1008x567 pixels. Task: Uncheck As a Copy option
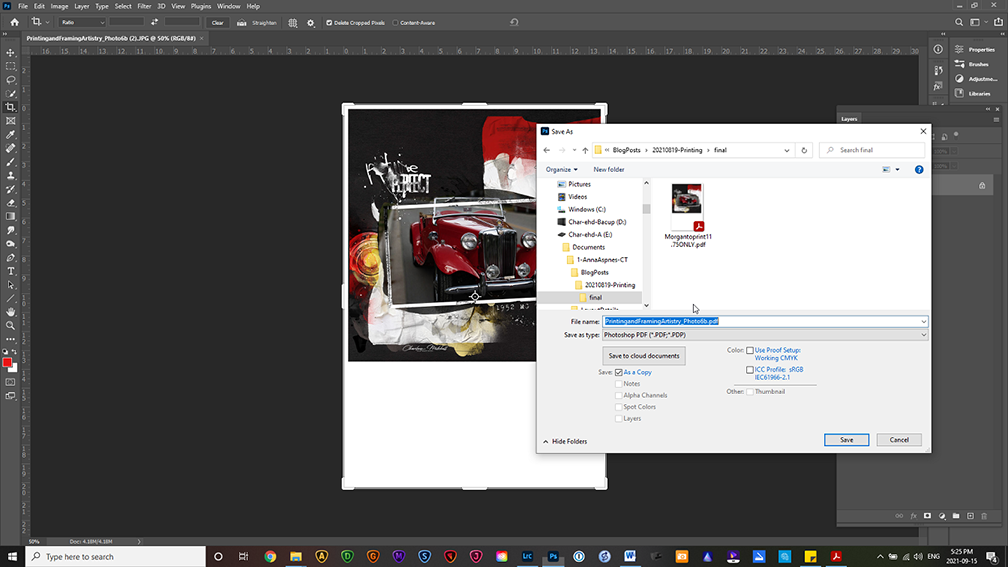click(x=618, y=372)
